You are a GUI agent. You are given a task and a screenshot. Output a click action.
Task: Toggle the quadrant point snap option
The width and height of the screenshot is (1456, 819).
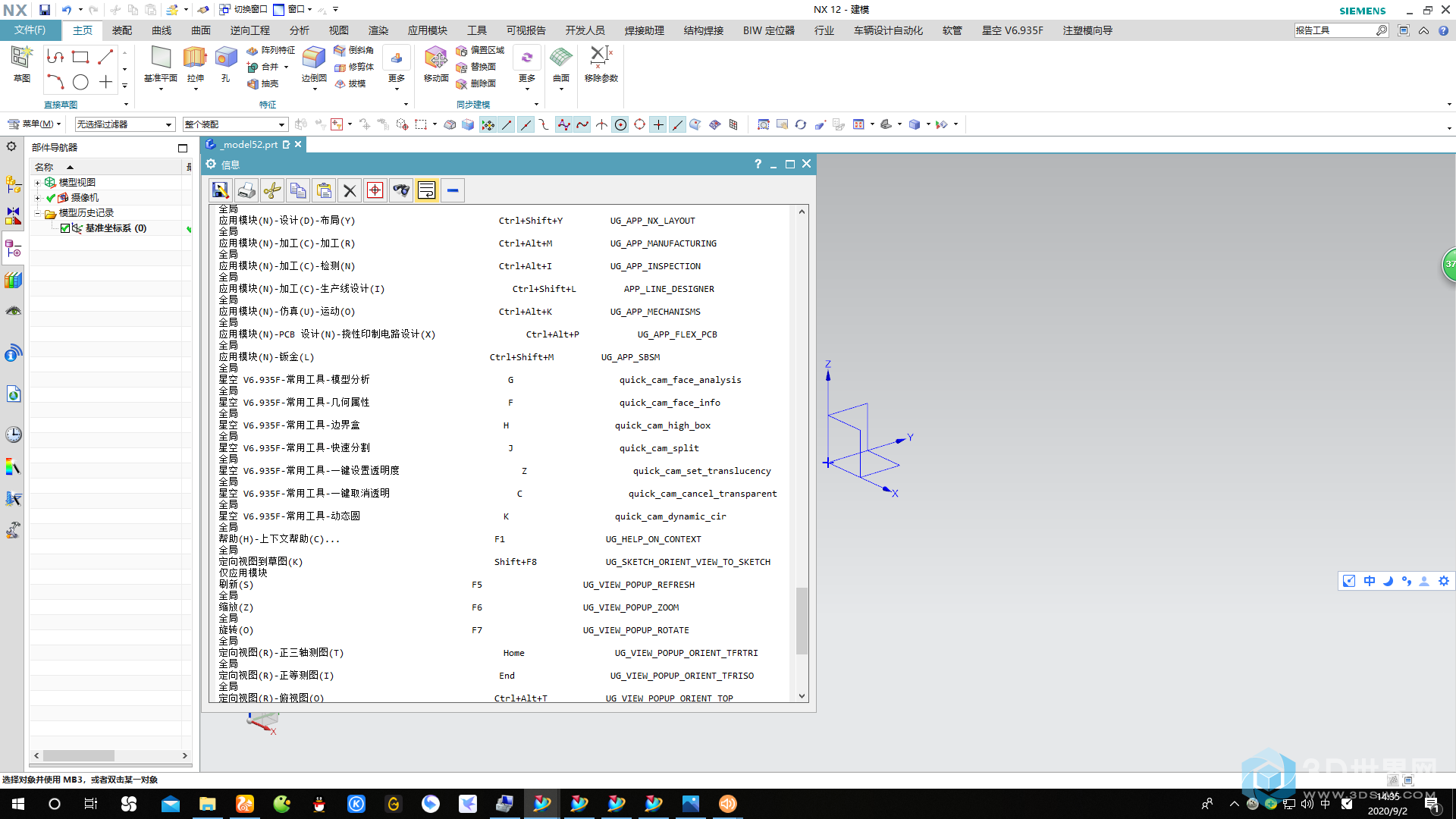click(639, 124)
